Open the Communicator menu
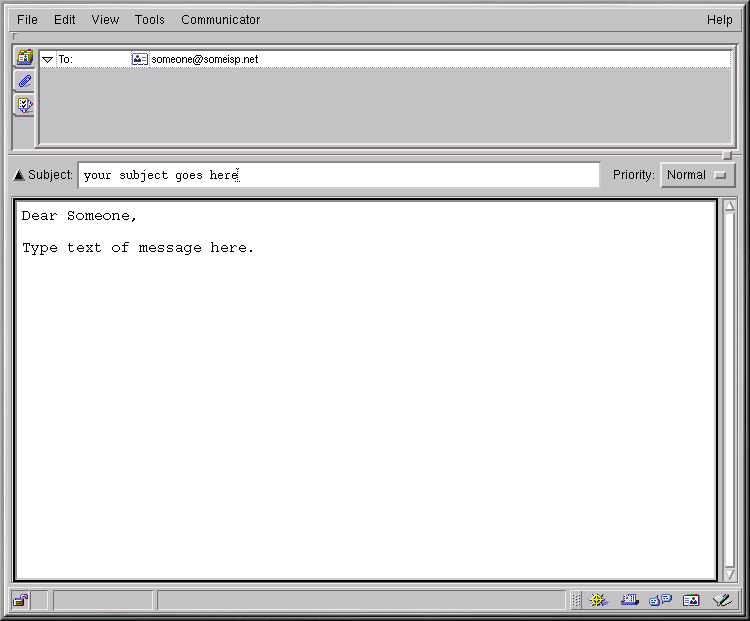 [220, 19]
